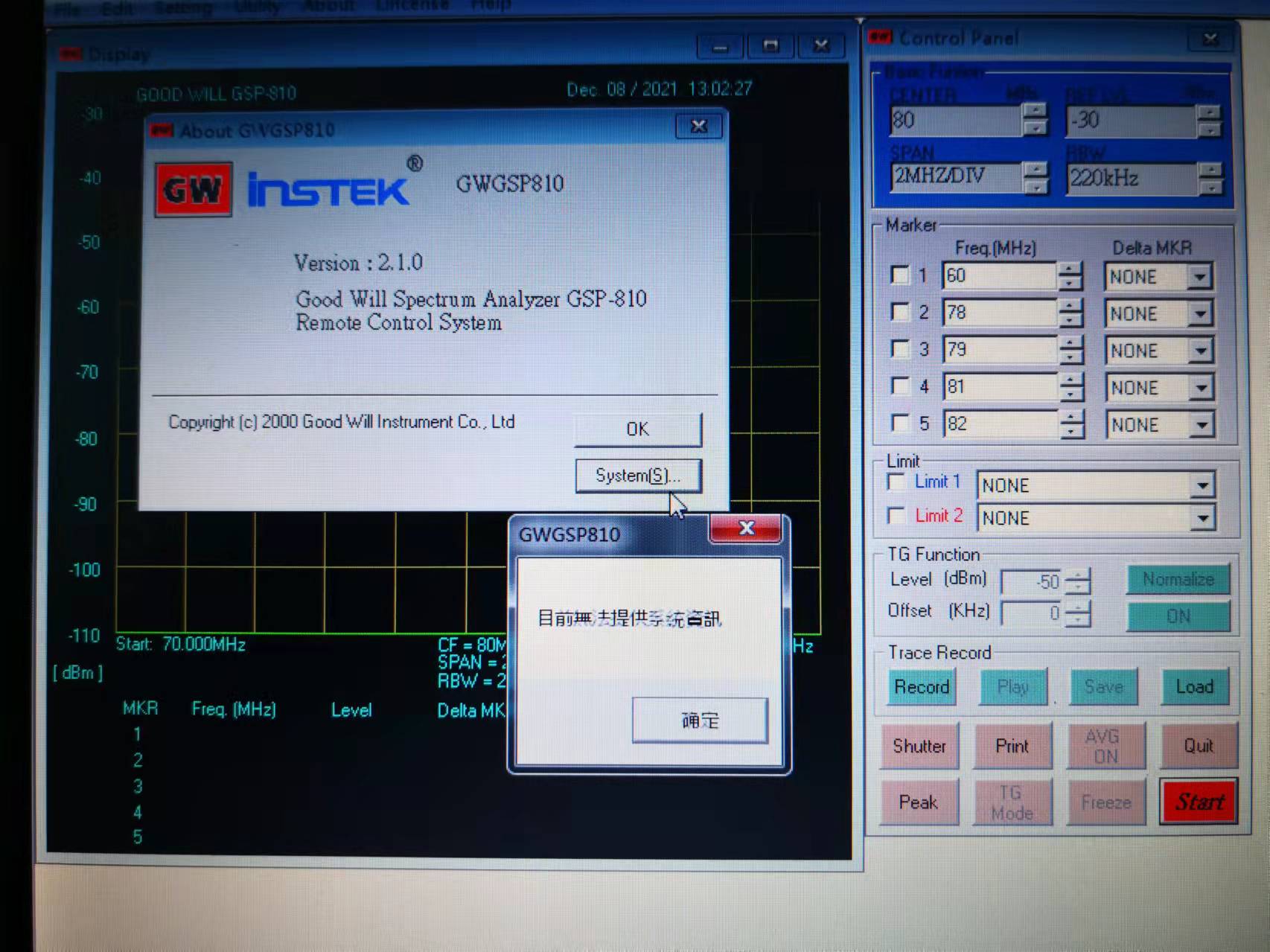
Task: Click the Play button in Trace Record
Action: tap(1012, 686)
